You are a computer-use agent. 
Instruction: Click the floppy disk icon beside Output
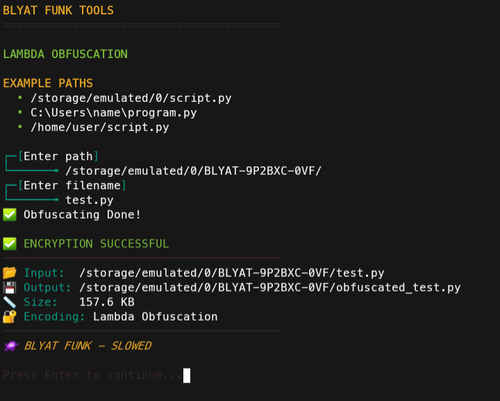[x=10, y=287]
